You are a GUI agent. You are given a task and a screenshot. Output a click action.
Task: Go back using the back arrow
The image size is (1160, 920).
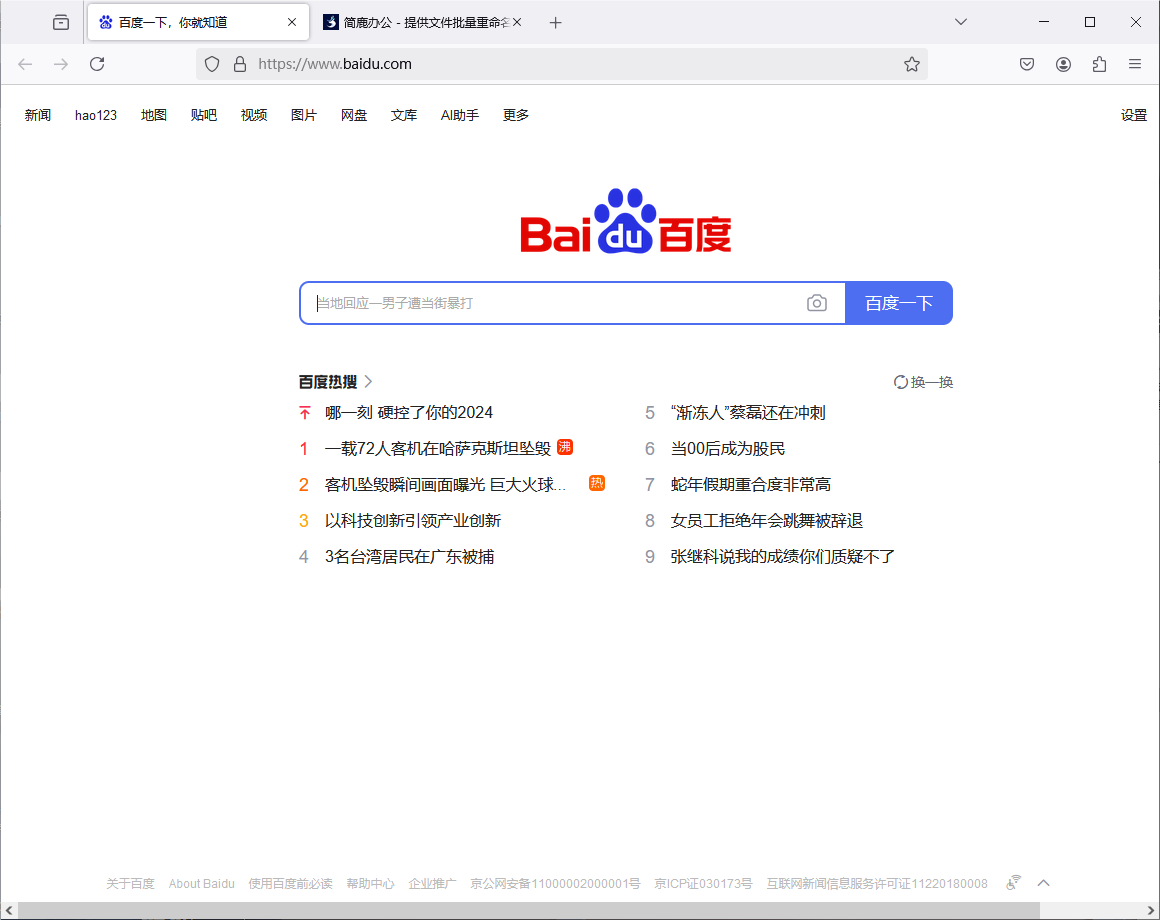[x=24, y=63]
